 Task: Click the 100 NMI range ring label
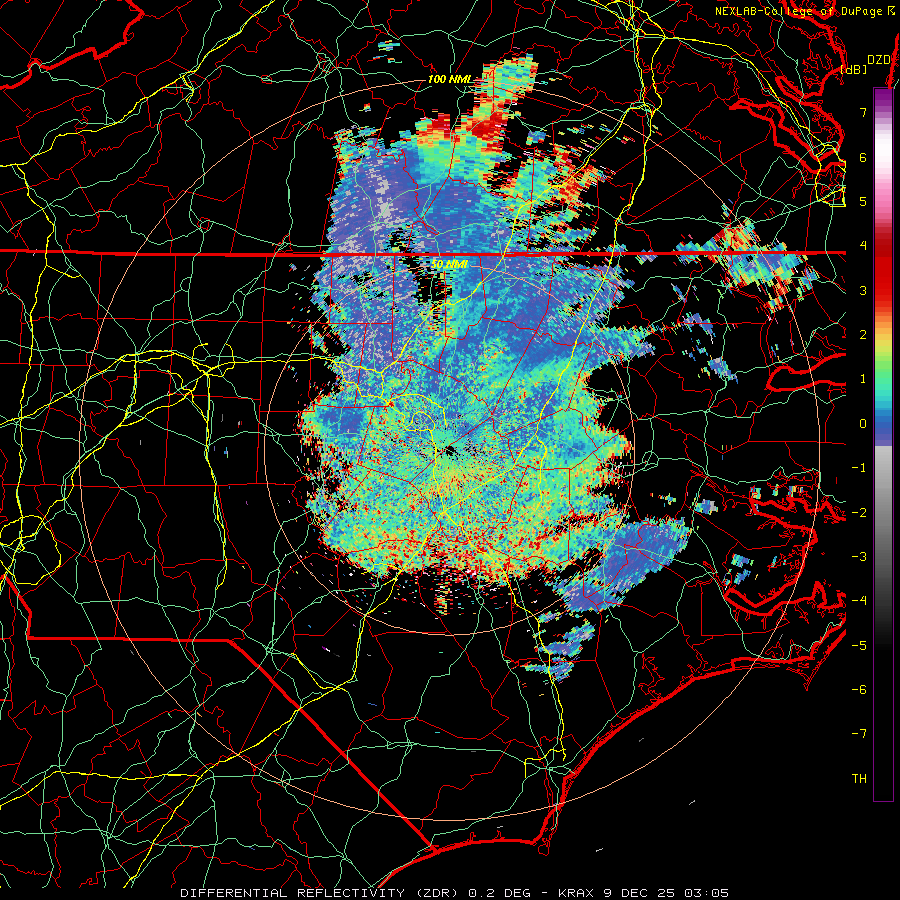tap(449, 79)
